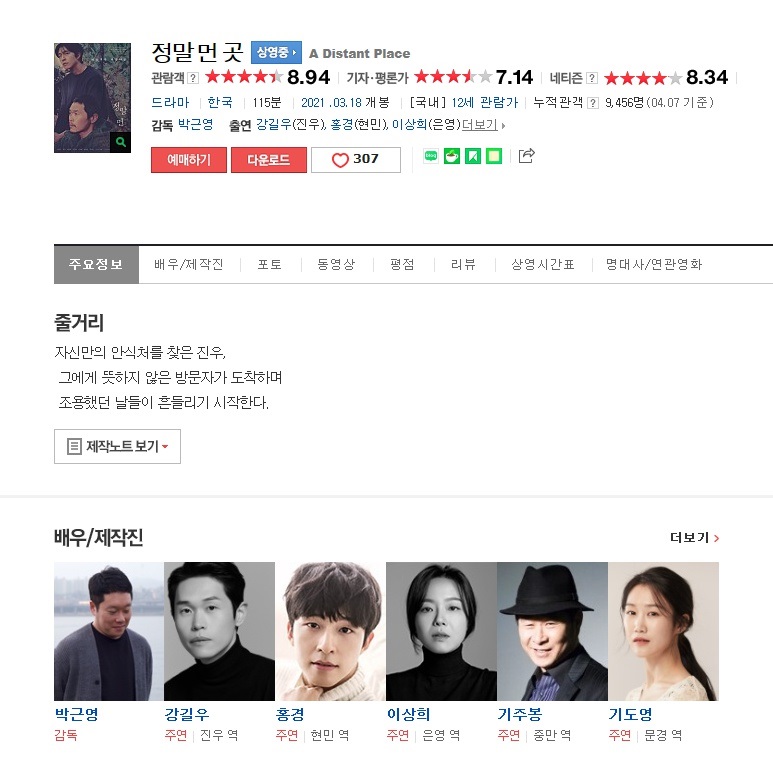Open 더보기 in the 배우/제작진 section
The image size is (773, 763).
[694, 538]
